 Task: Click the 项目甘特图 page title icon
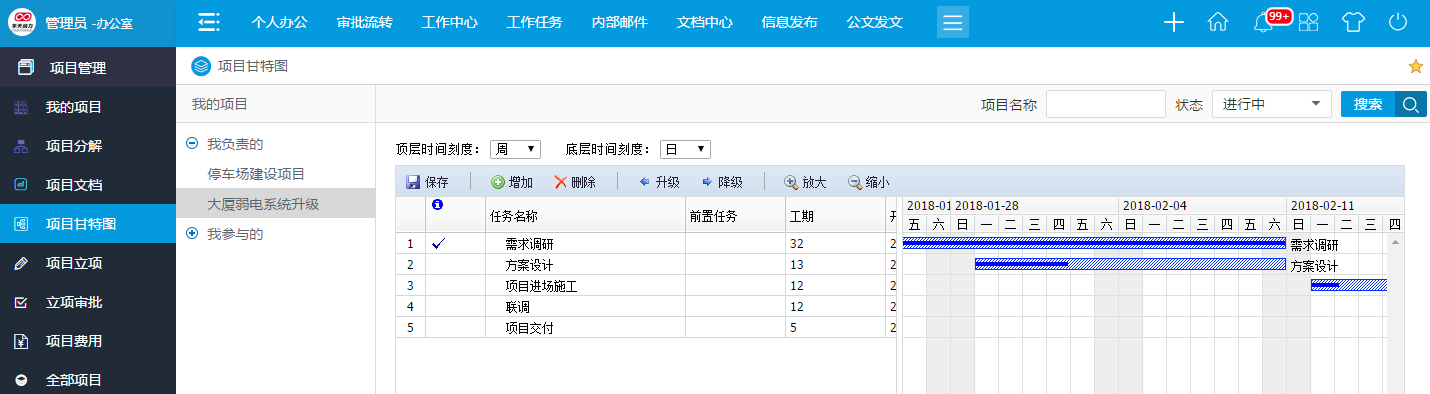pyautogui.click(x=201, y=66)
